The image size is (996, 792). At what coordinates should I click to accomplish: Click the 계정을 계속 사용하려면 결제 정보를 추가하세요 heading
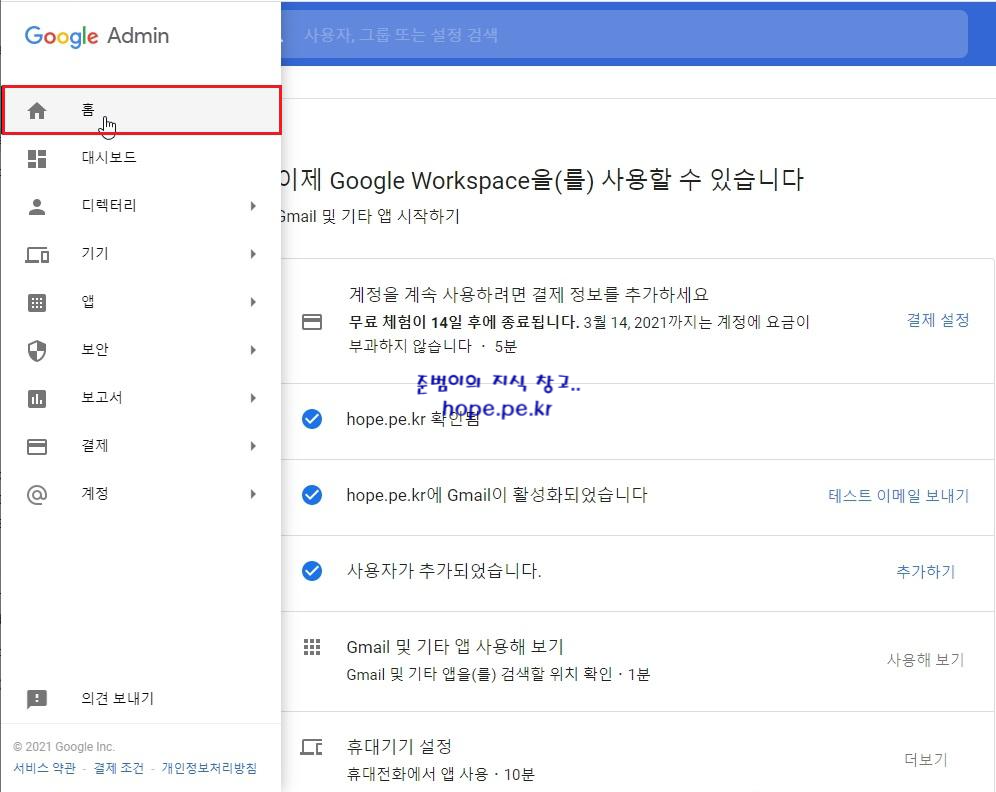528,294
